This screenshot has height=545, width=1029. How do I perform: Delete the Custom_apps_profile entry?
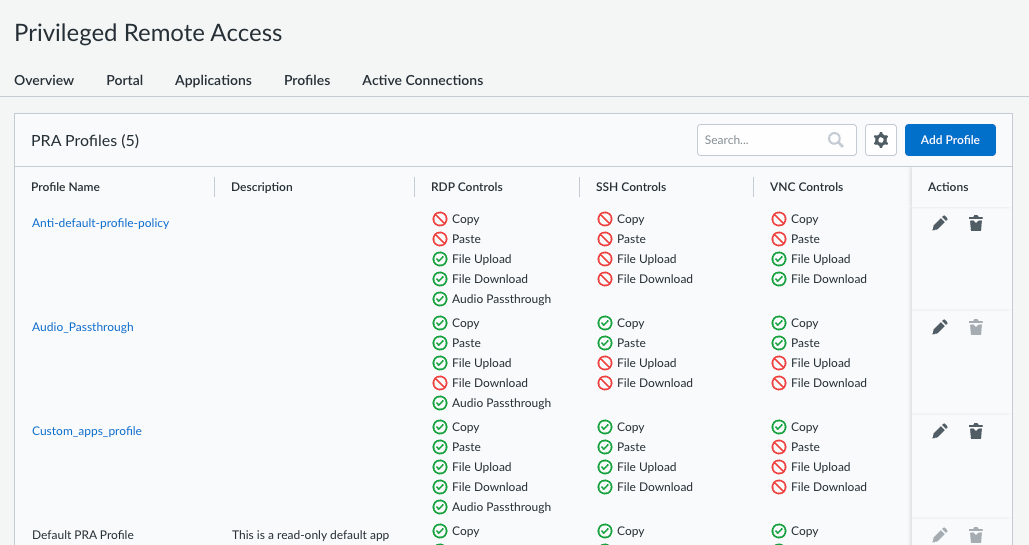click(x=976, y=431)
